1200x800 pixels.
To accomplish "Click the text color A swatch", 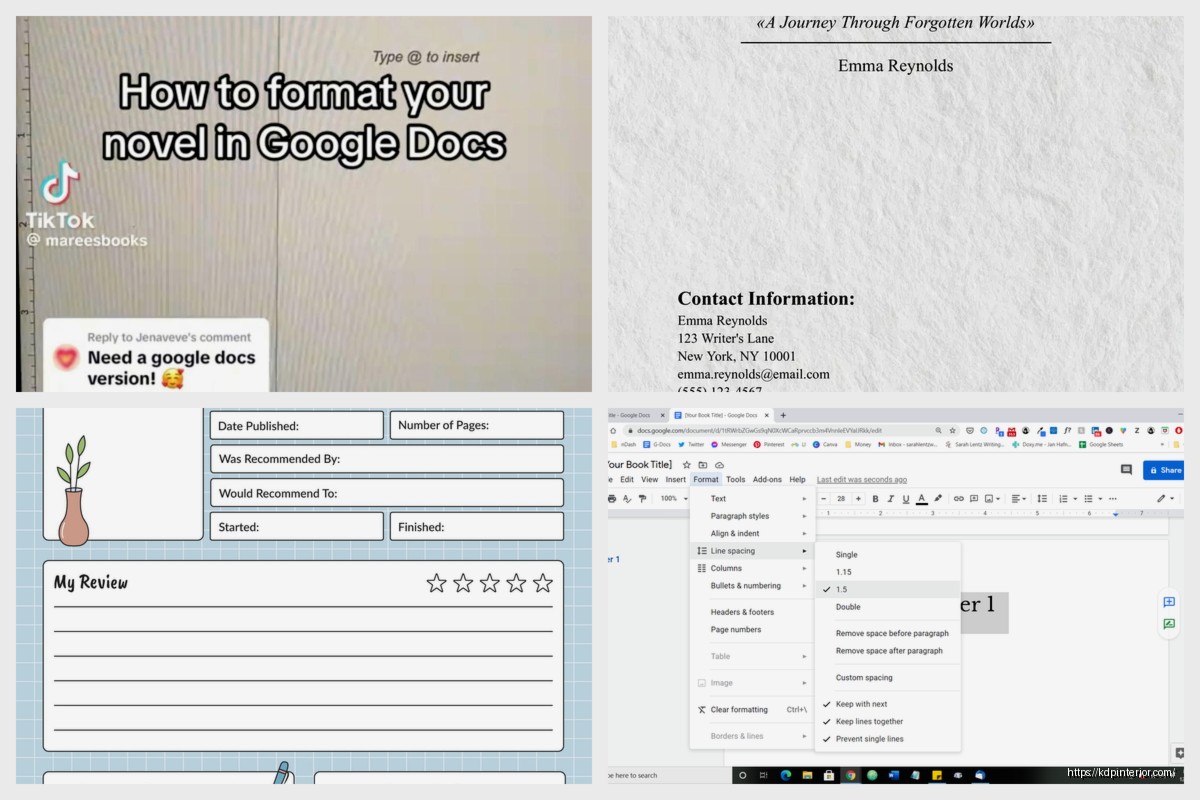I will point(921,498).
